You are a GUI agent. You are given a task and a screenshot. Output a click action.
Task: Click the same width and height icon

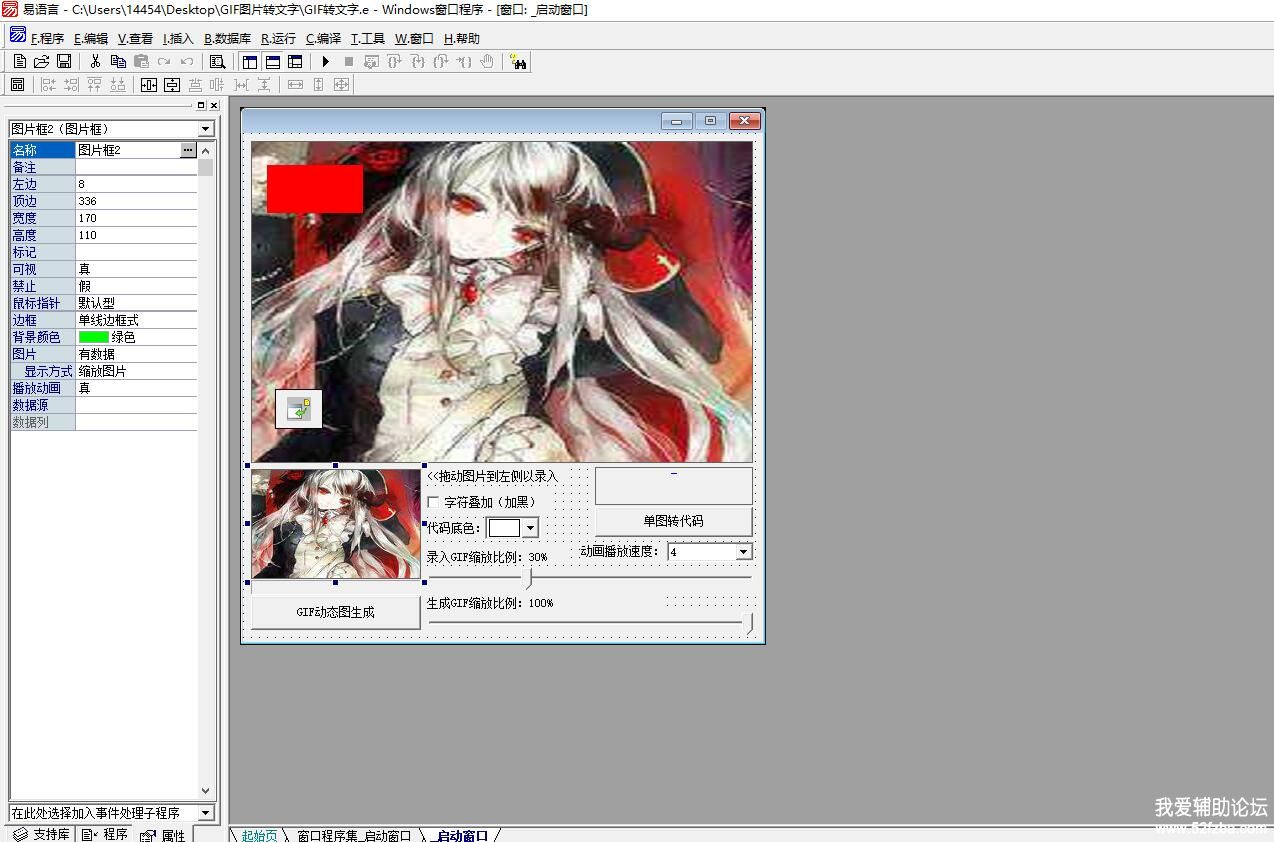tap(341, 85)
